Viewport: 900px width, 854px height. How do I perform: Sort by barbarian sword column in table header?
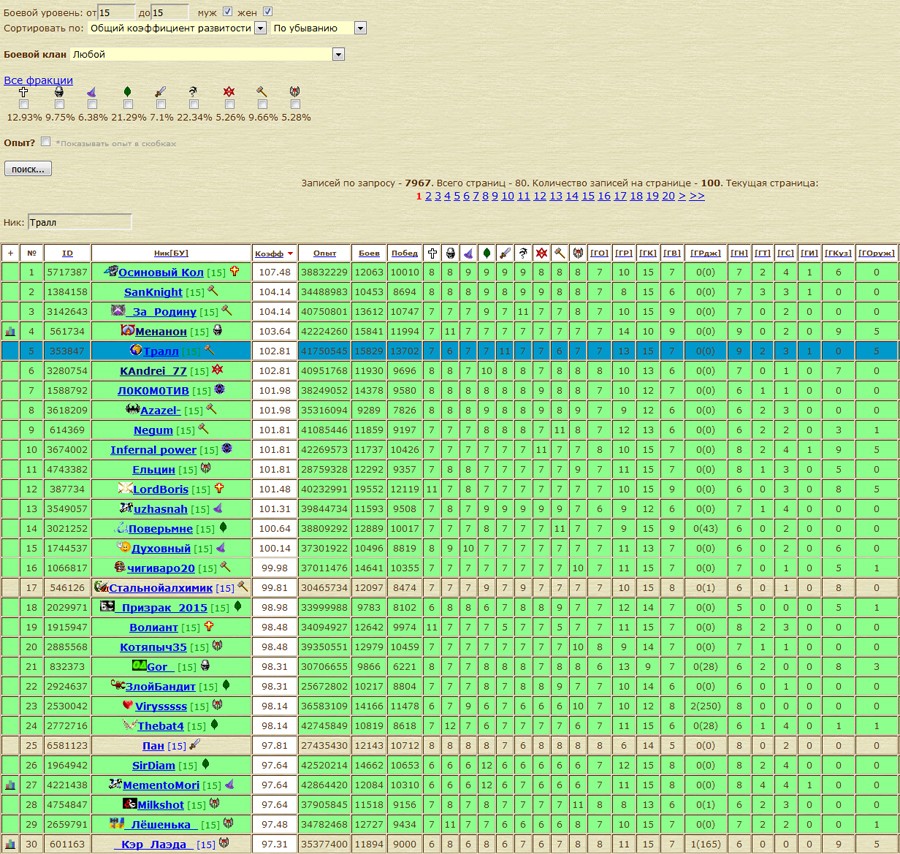pos(505,253)
